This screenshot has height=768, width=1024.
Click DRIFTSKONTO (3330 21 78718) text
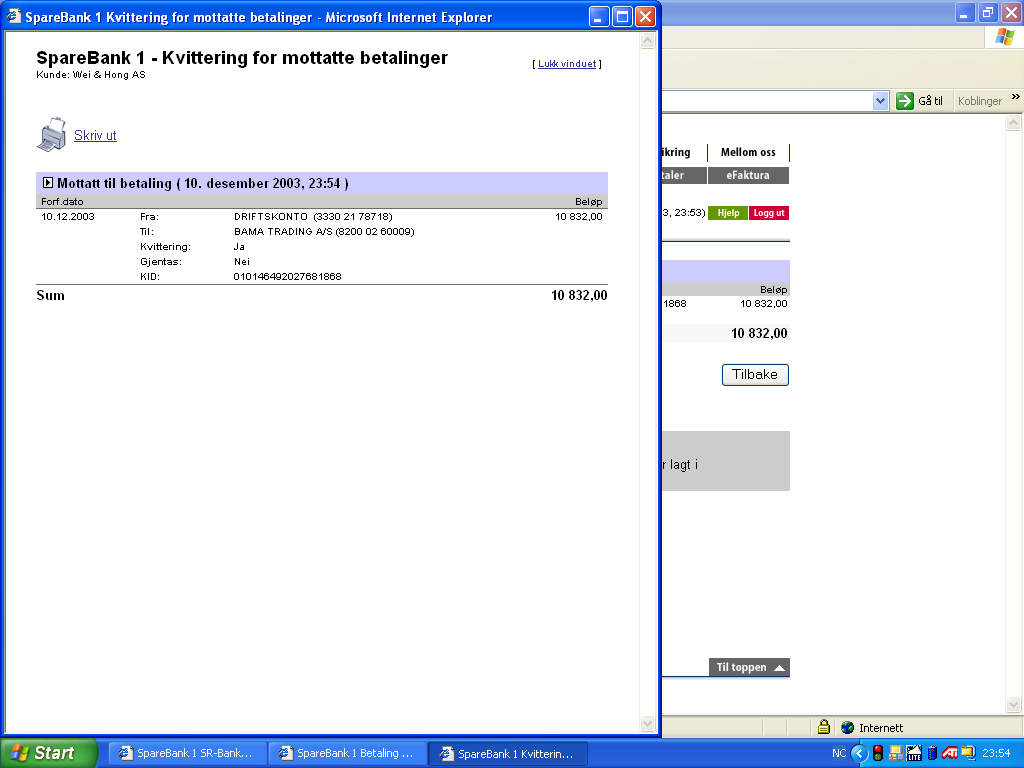tap(313, 216)
